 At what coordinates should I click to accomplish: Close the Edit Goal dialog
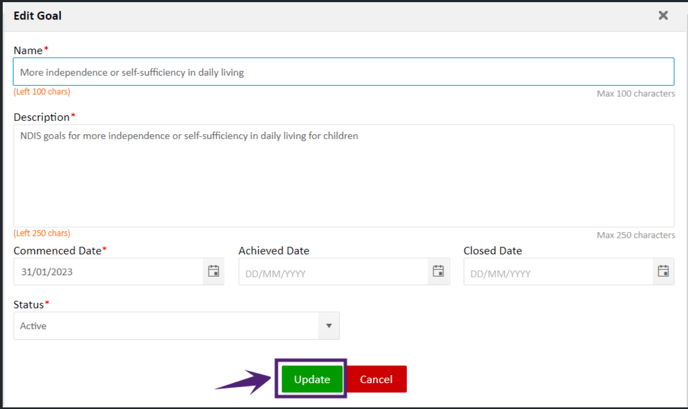663,16
